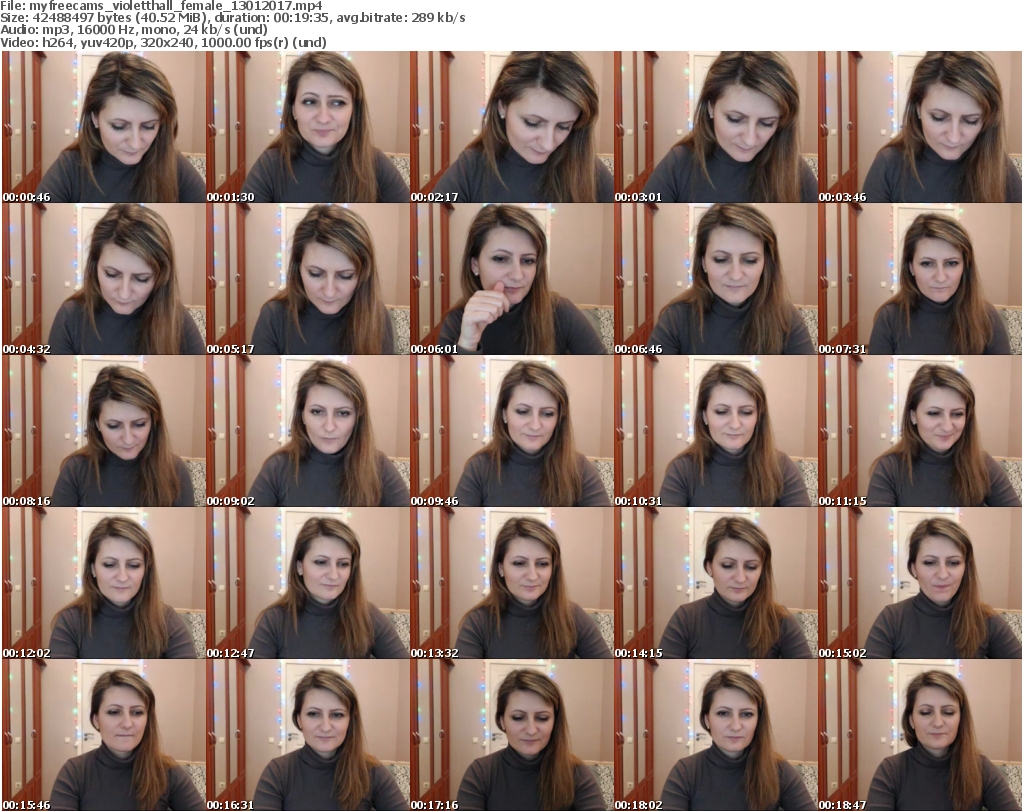Select the thumbnail stamped 00:09:46

pyautogui.click(x=511, y=432)
